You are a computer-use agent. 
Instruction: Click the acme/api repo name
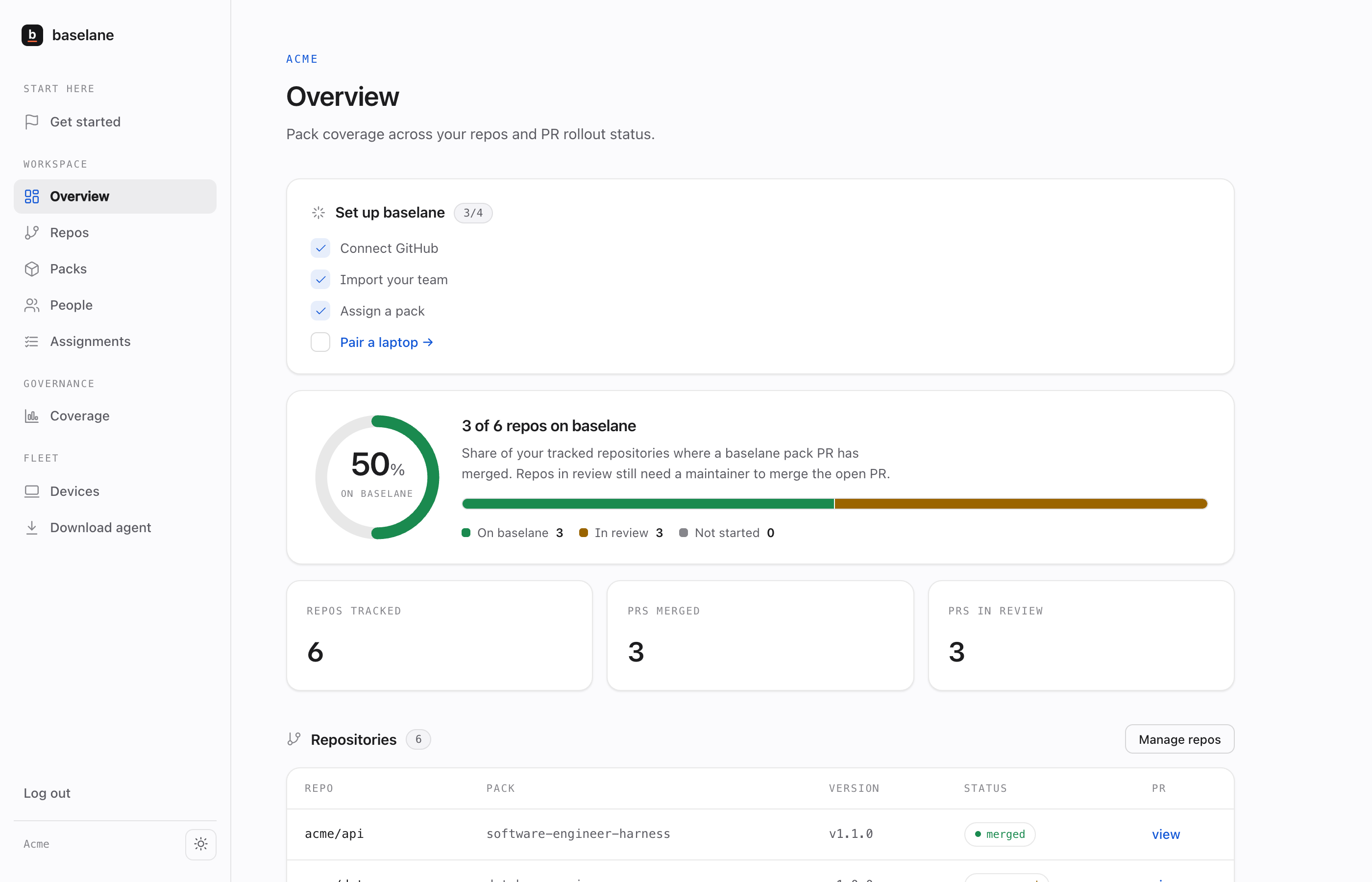pos(334,833)
